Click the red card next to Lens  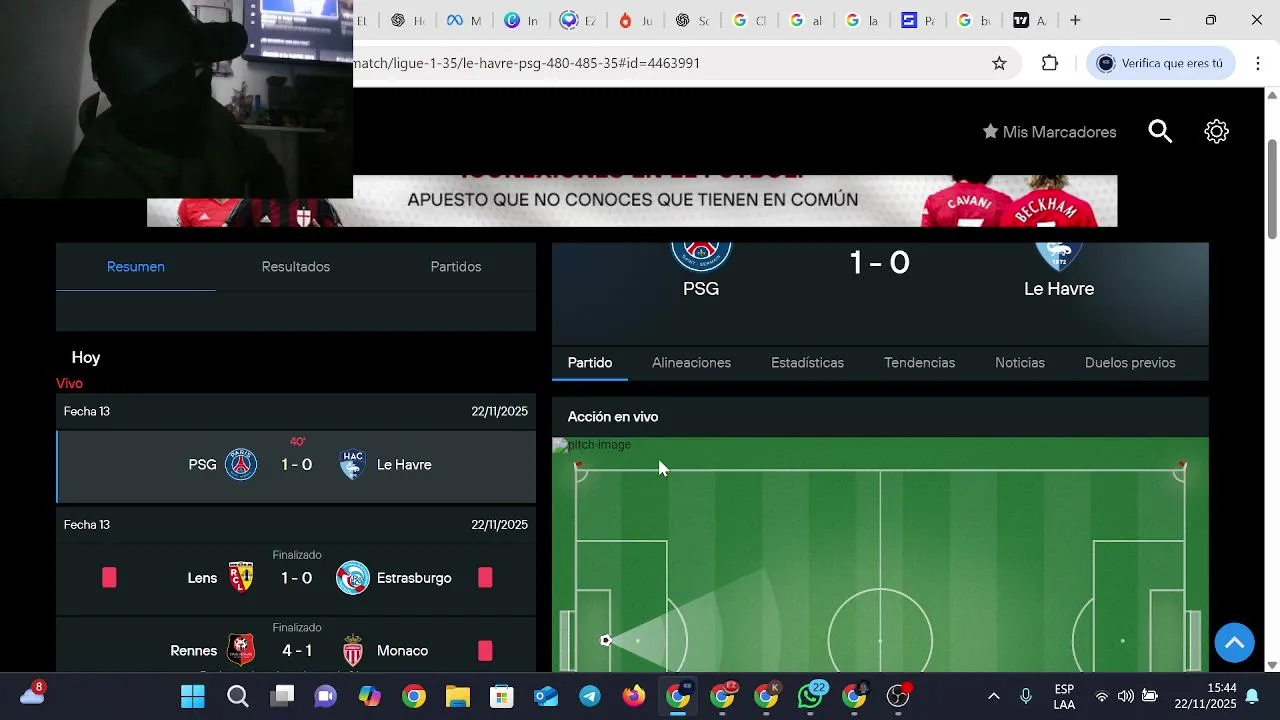[x=109, y=577]
